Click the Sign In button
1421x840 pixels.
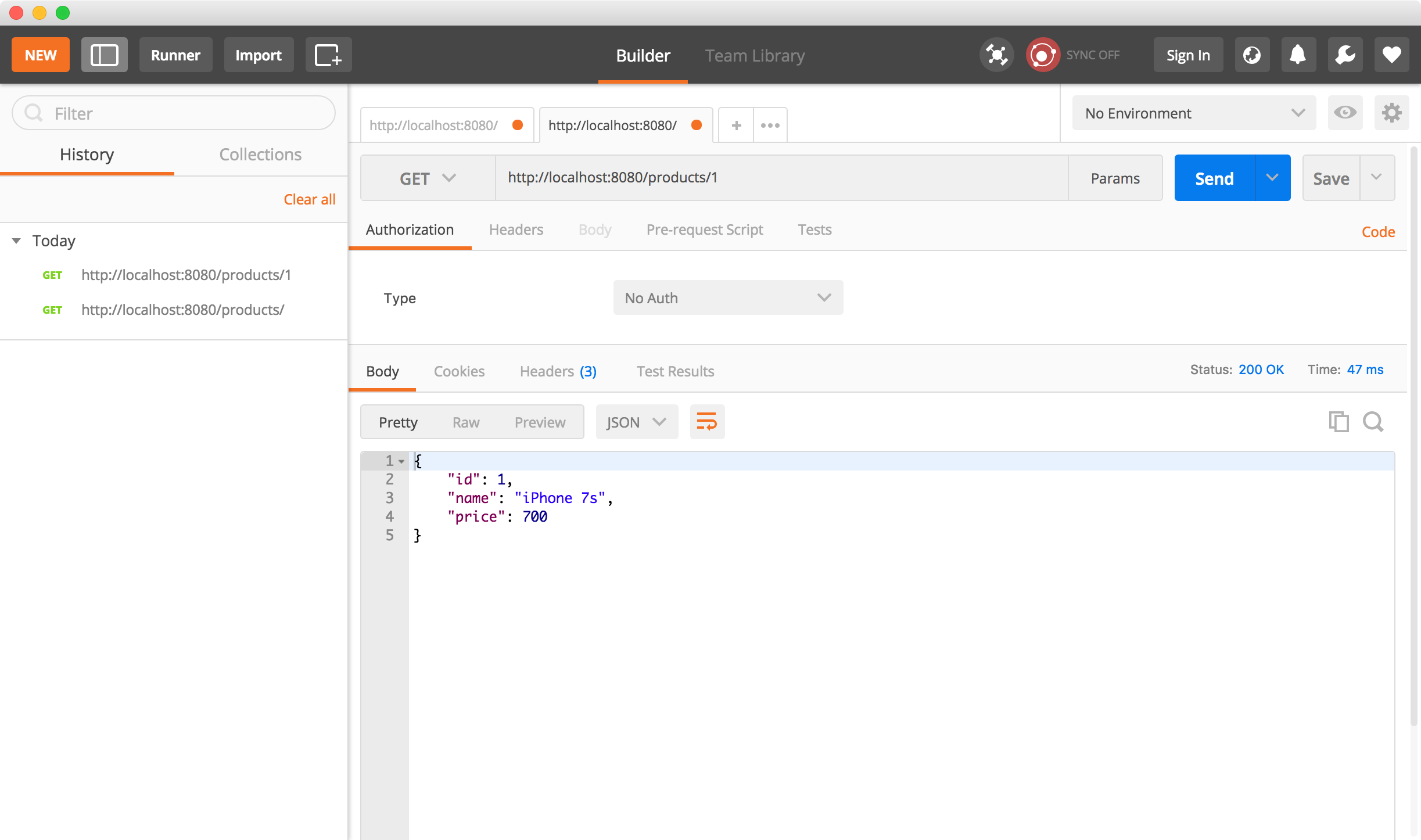pos(1188,55)
